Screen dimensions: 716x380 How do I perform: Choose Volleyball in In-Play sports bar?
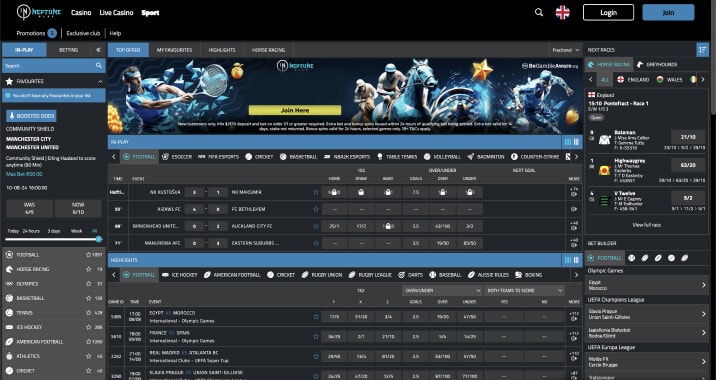tap(442, 157)
